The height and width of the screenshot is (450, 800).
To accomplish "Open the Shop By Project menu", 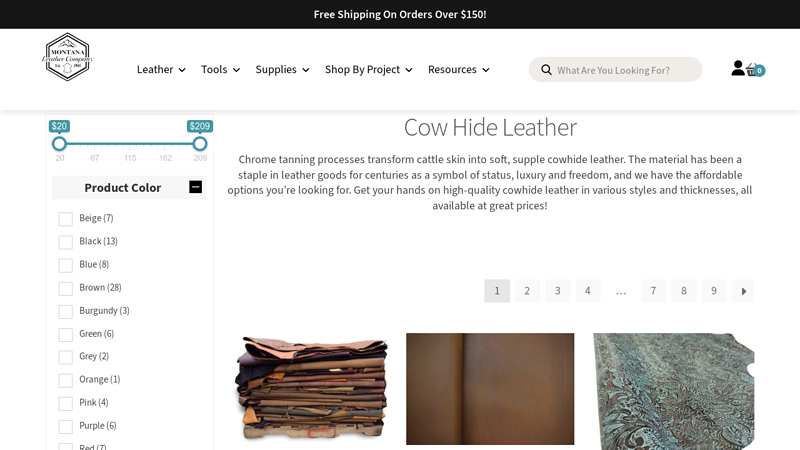I will pyautogui.click(x=368, y=69).
